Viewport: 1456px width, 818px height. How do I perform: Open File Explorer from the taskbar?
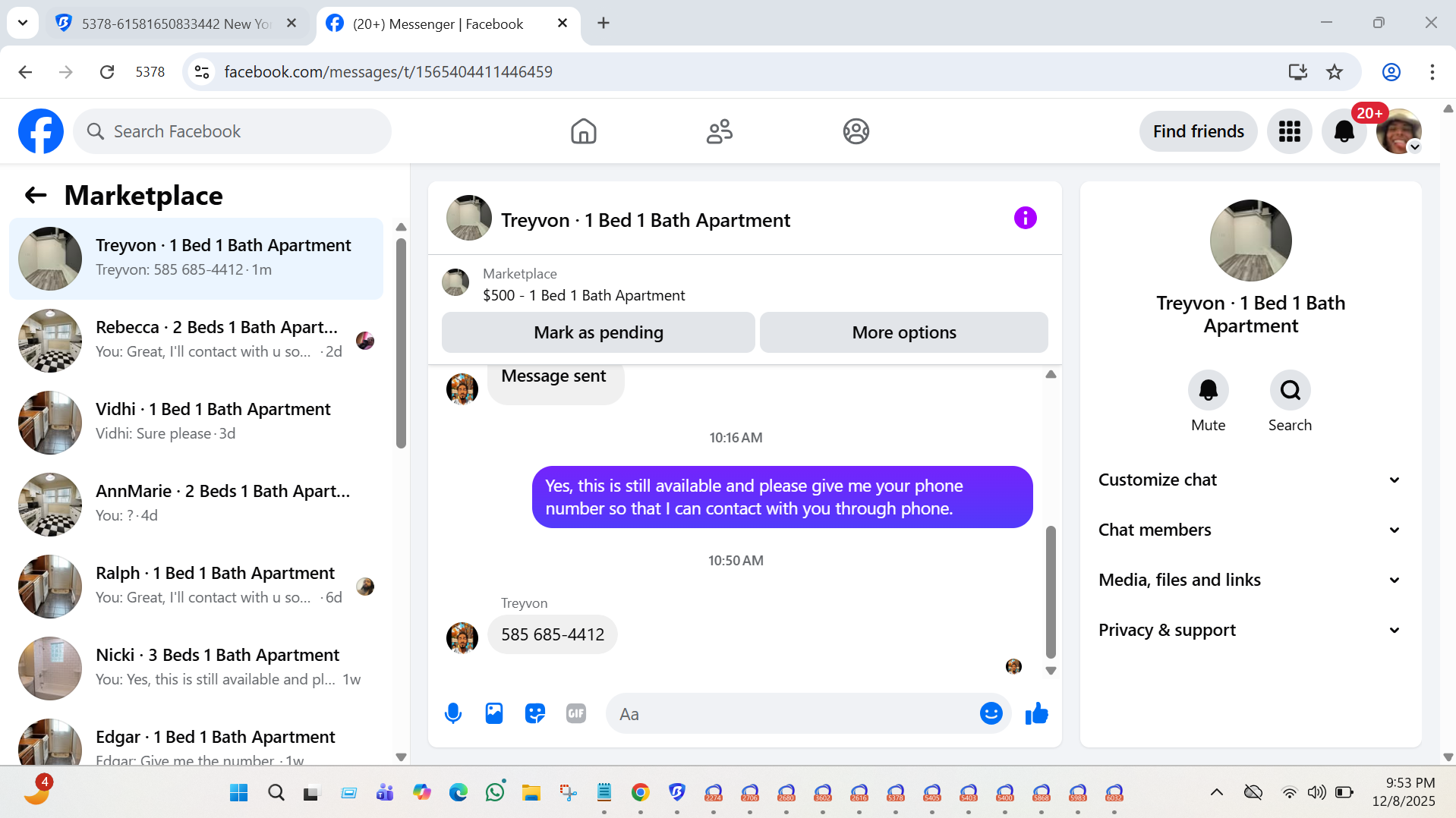(x=531, y=792)
